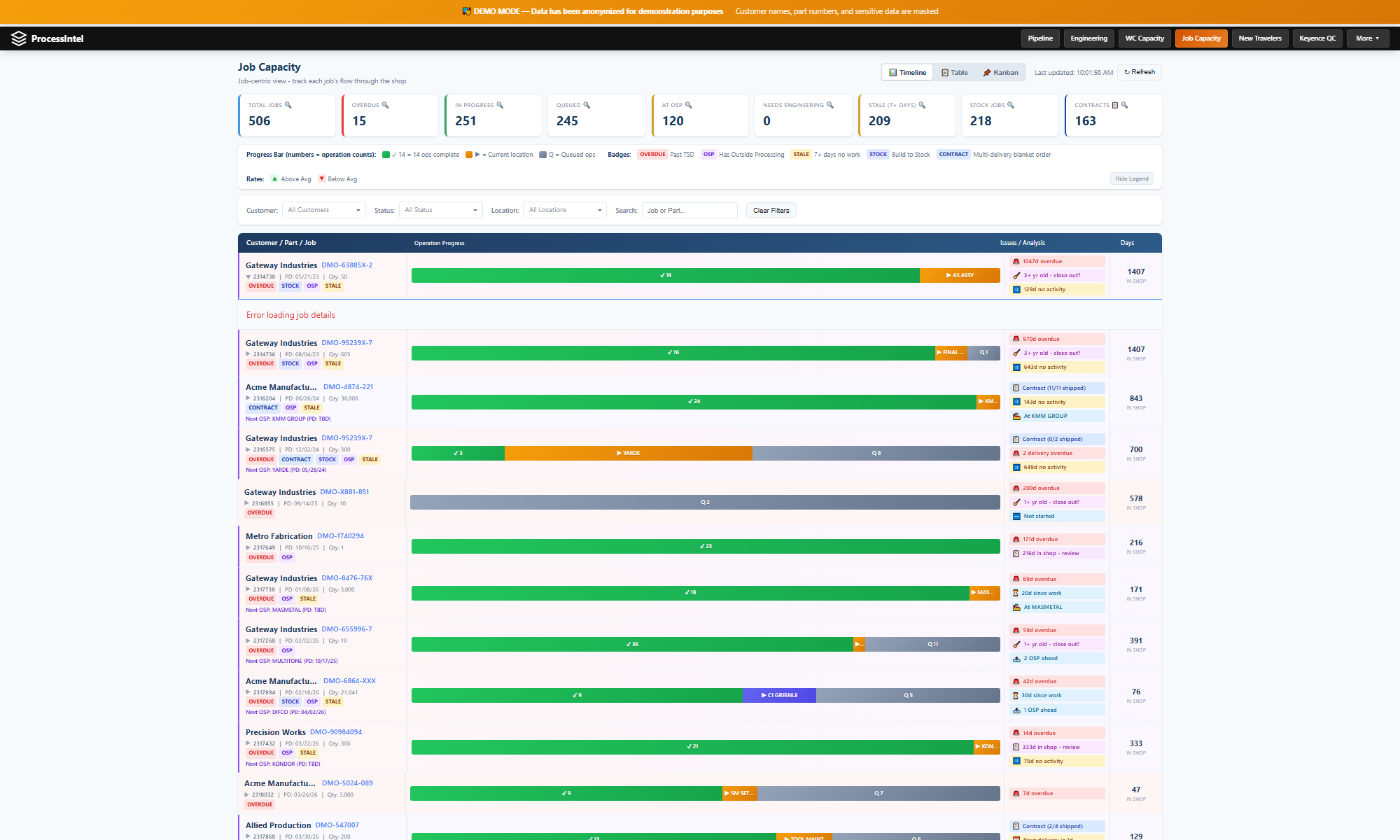This screenshot has width=1400, height=840.
Task: Click the ProcessIntel logo icon
Action: click(x=19, y=38)
